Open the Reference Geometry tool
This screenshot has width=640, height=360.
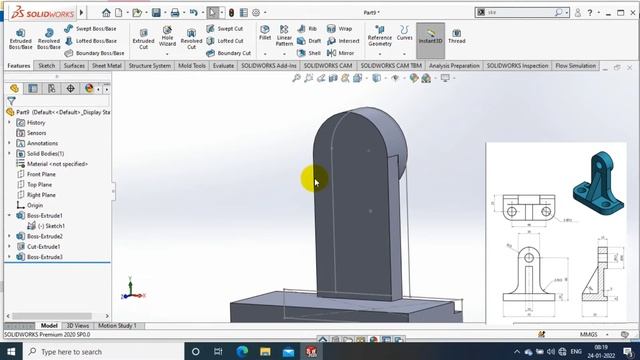point(380,36)
